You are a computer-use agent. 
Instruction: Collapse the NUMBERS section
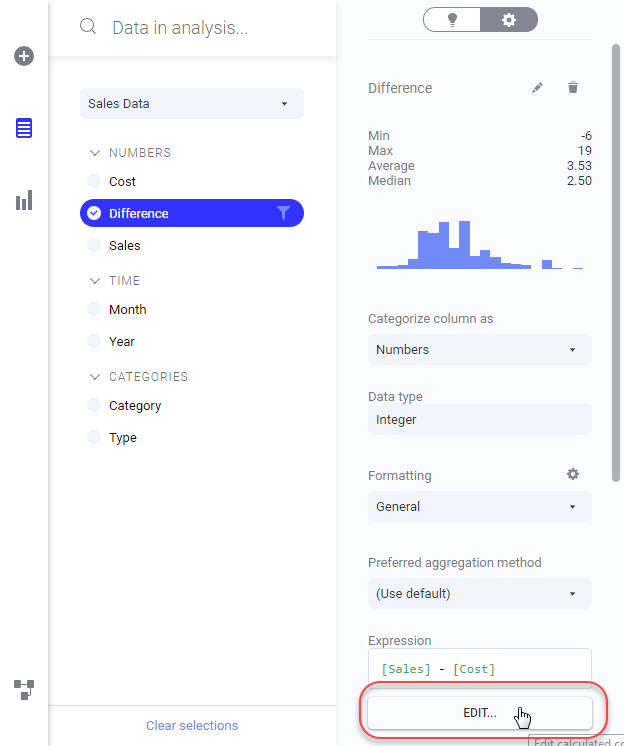coord(95,153)
